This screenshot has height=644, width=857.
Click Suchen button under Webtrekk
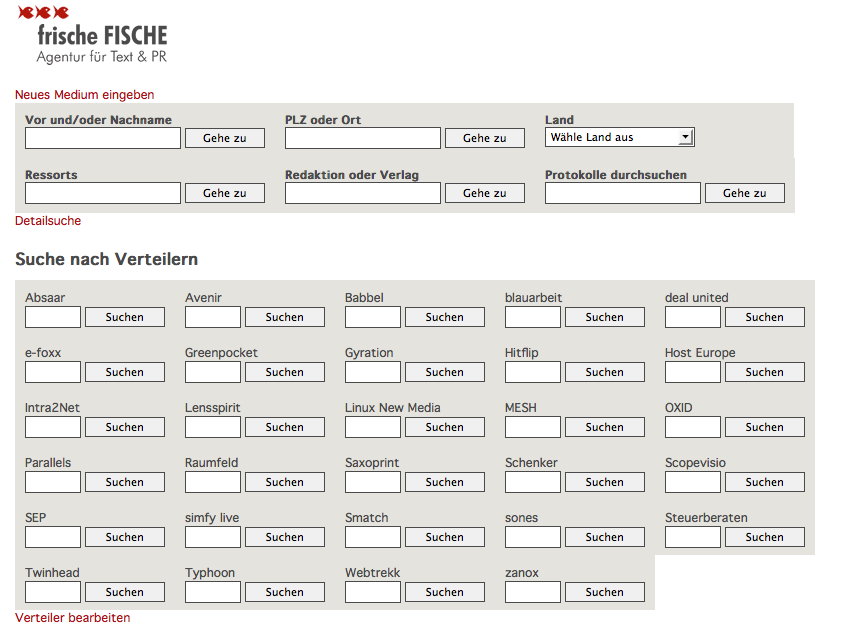444,592
